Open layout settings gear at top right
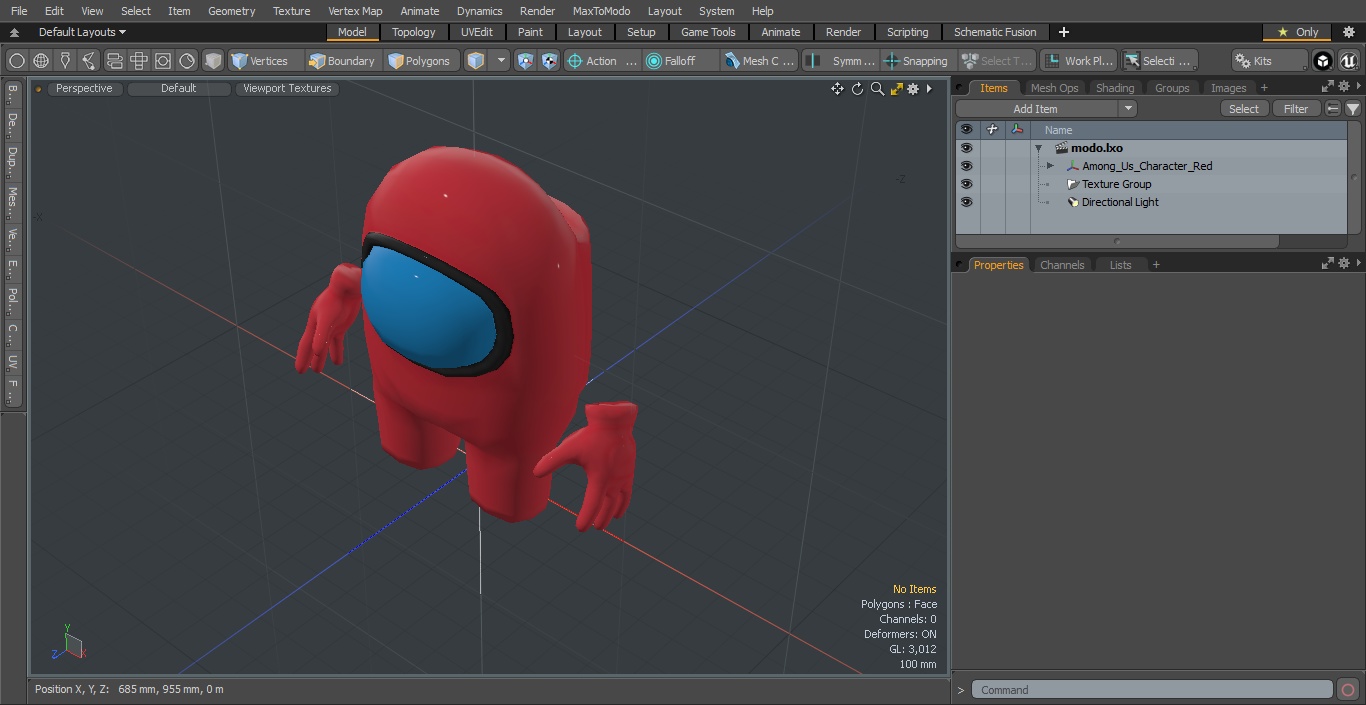The width and height of the screenshot is (1366, 705). pos(1349,32)
